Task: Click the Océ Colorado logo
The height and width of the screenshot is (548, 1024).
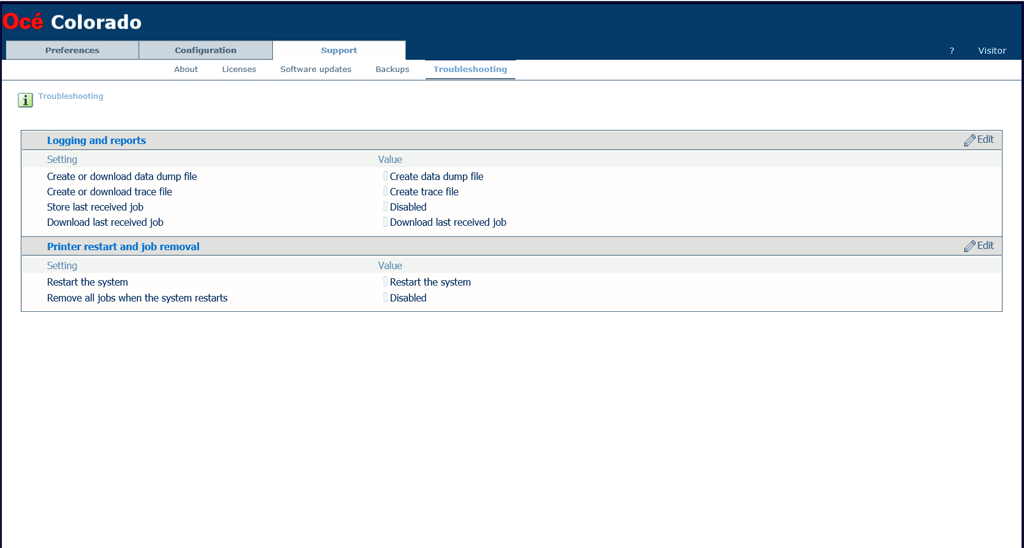Action: click(x=72, y=22)
